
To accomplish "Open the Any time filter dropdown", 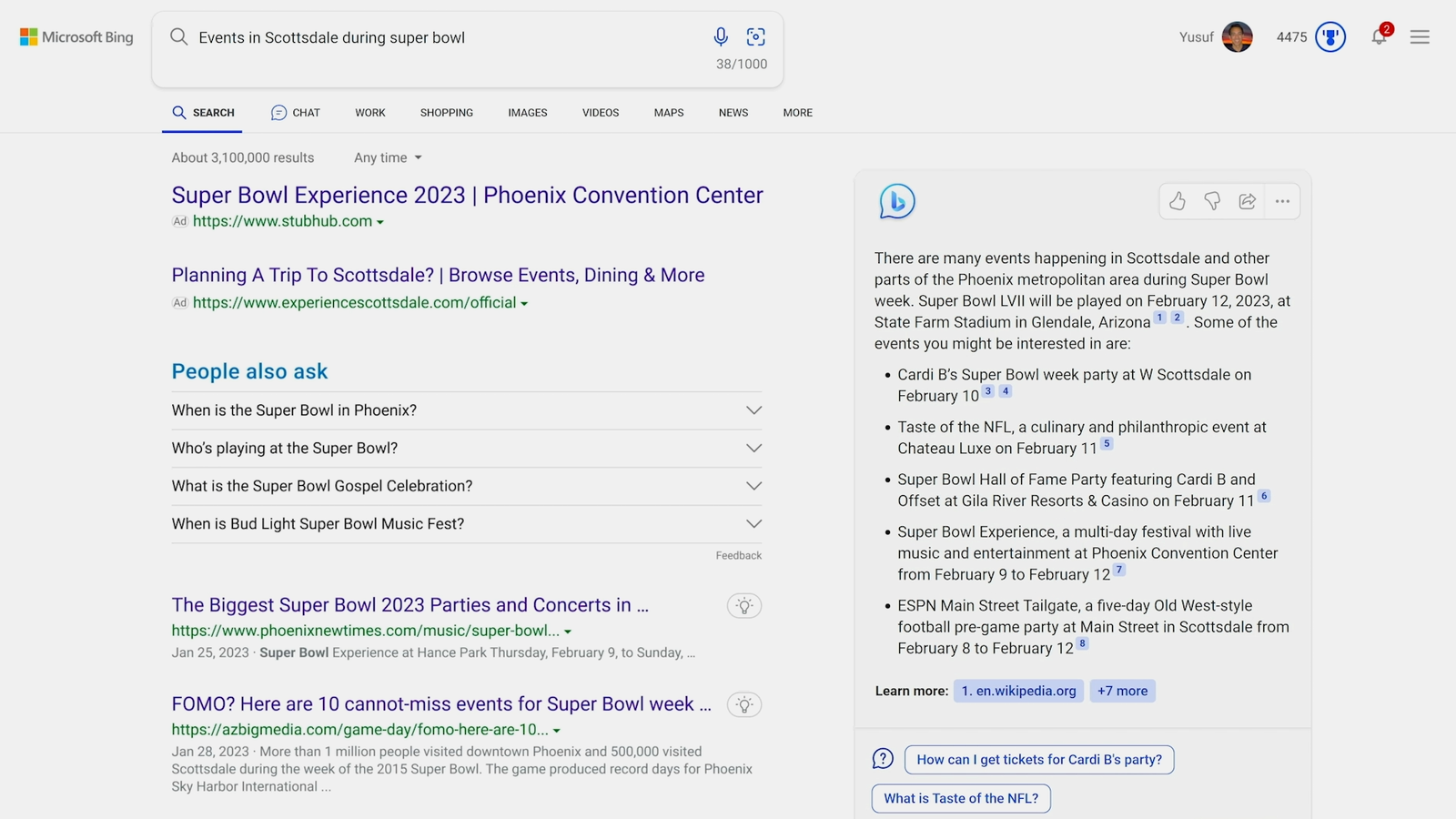I will coord(388,157).
